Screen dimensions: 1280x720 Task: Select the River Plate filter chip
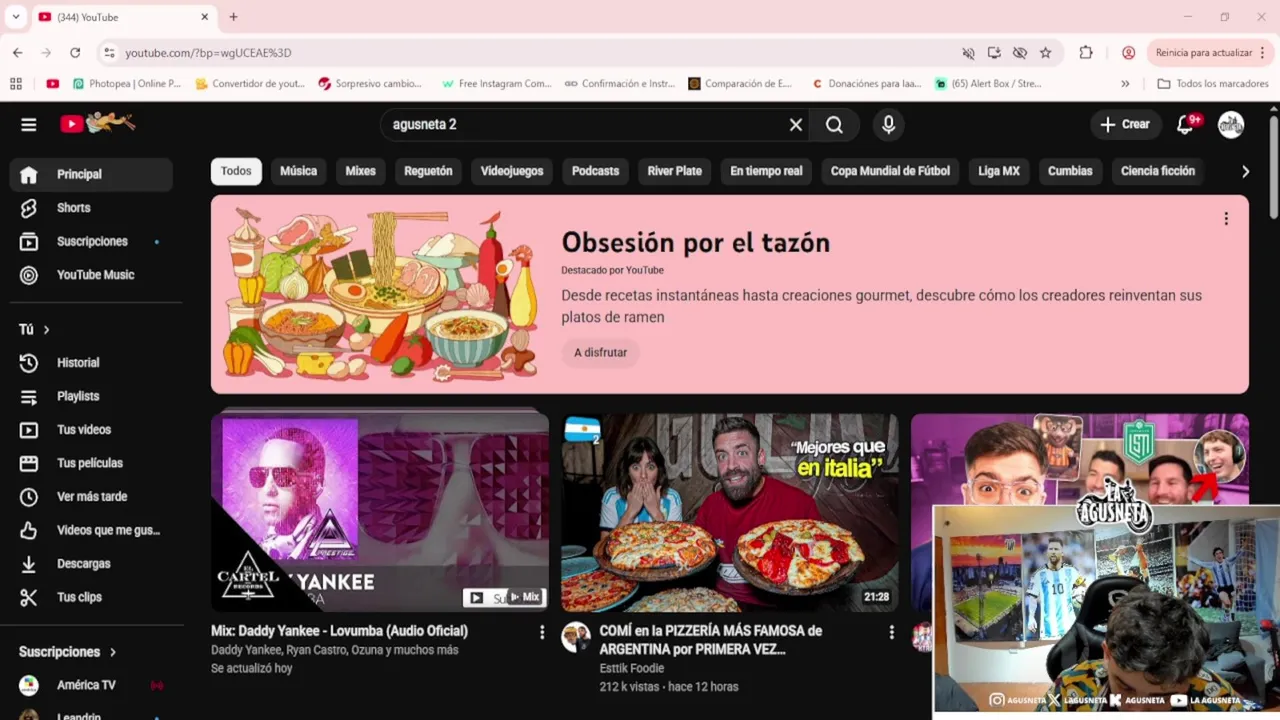(x=674, y=172)
